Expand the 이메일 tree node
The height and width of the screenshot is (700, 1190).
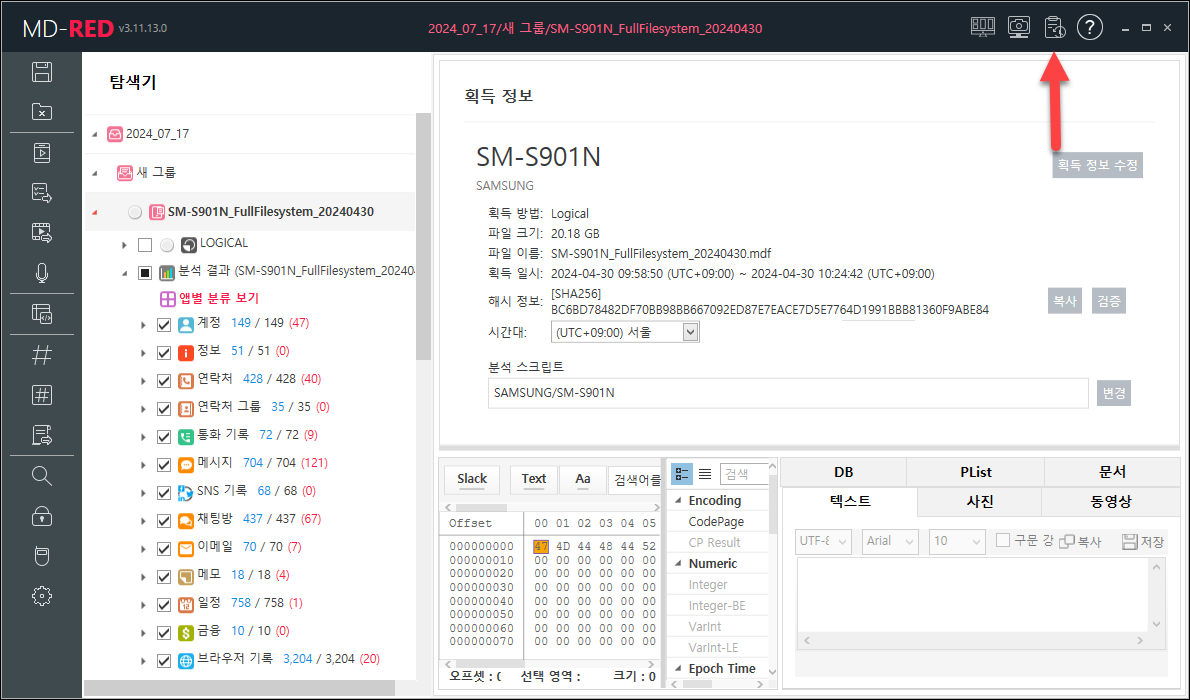point(143,550)
